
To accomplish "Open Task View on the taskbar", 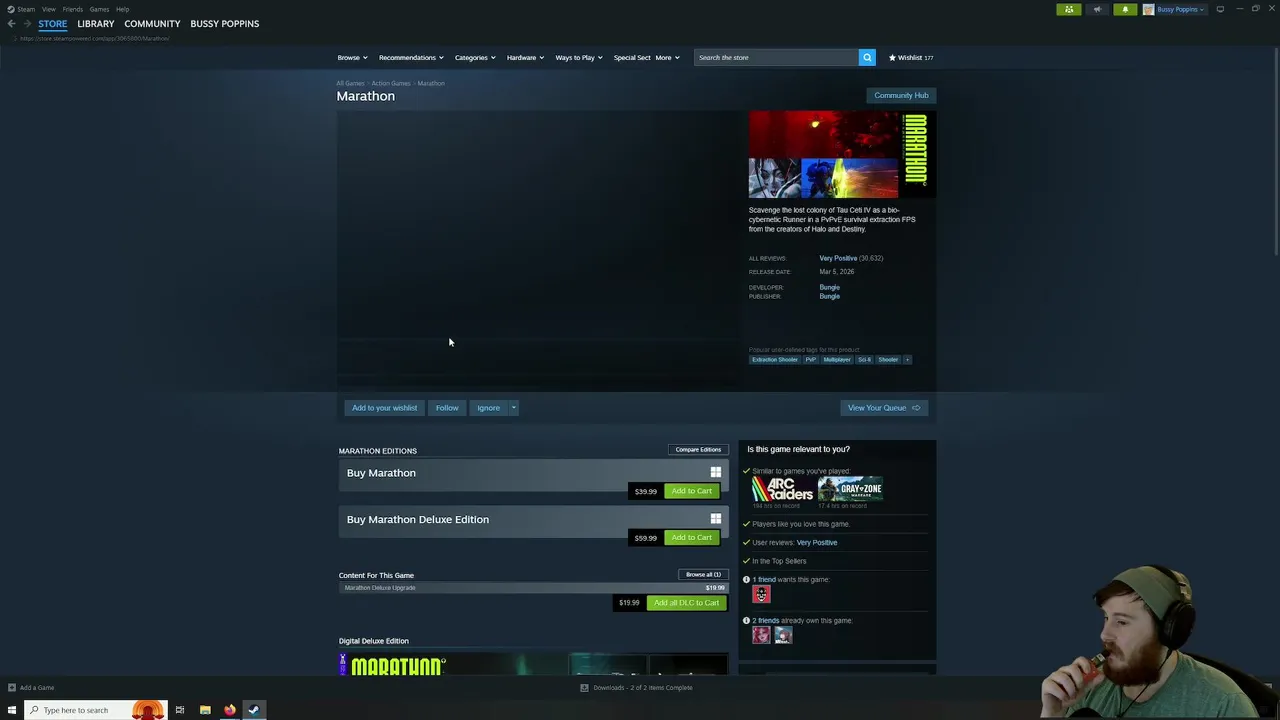I will pyautogui.click(x=180, y=710).
